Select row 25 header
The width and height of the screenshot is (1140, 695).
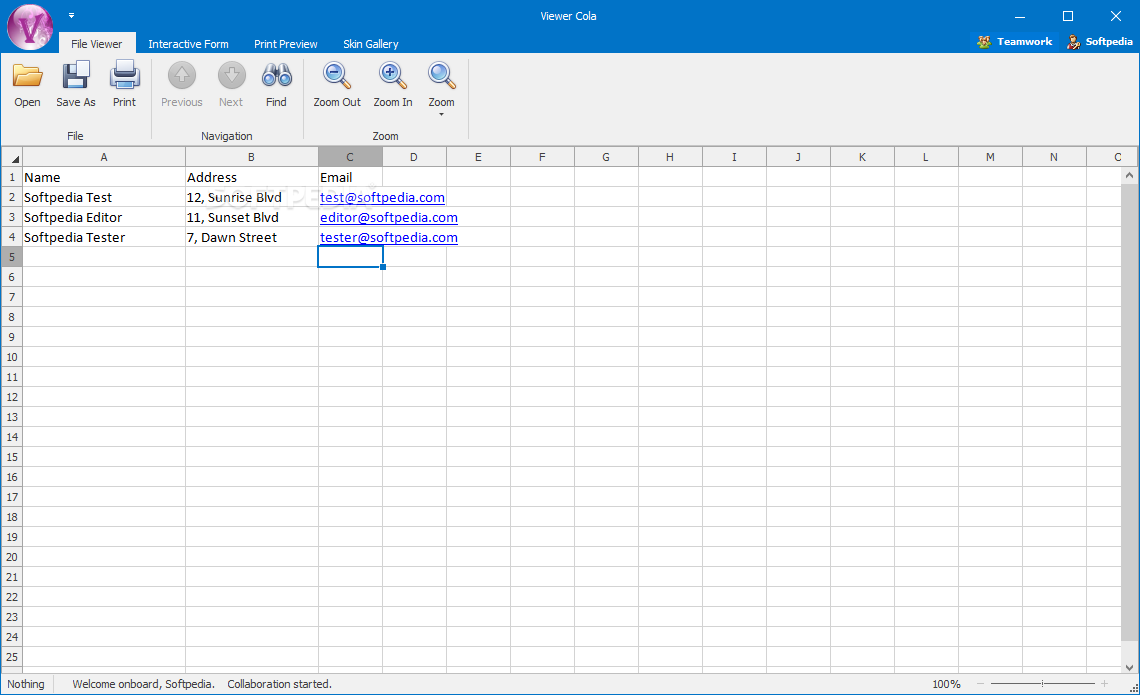point(12,657)
